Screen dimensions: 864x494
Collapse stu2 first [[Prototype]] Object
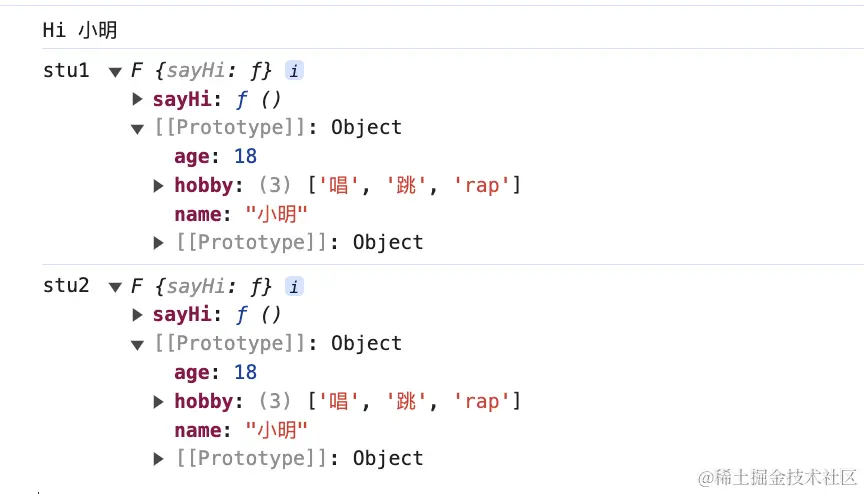tap(137, 345)
